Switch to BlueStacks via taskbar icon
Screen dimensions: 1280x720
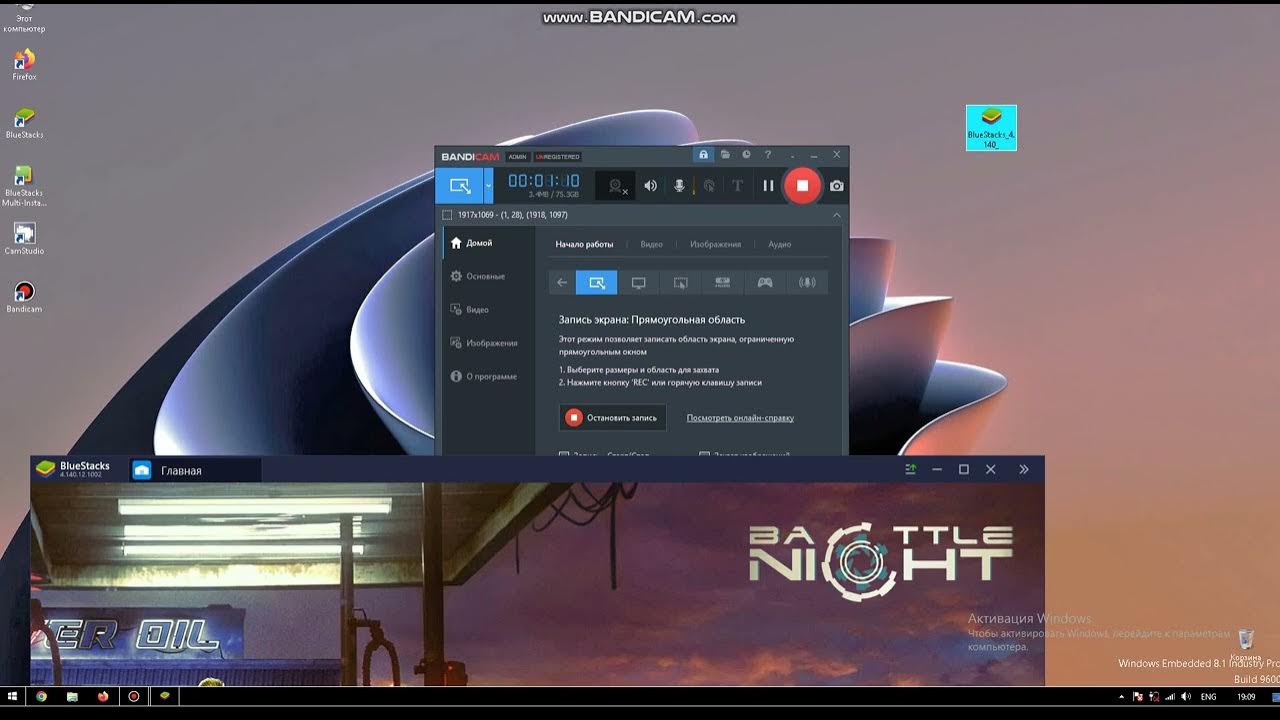165,696
